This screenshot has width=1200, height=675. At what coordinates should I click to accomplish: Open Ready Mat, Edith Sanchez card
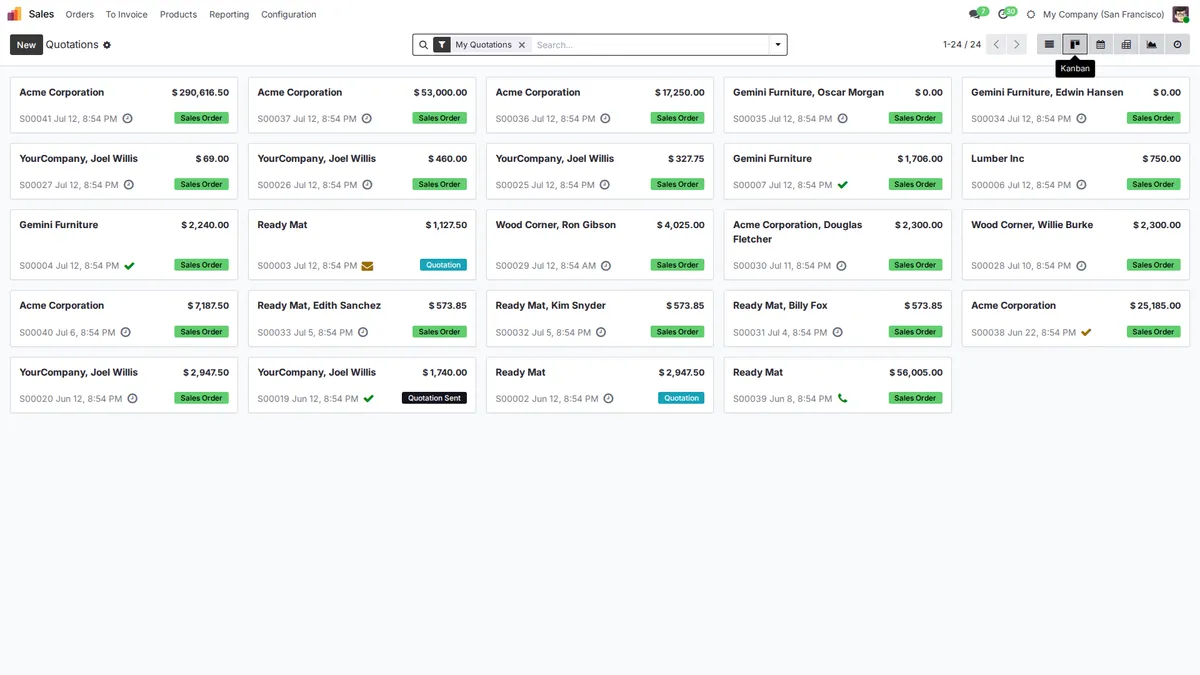point(362,318)
